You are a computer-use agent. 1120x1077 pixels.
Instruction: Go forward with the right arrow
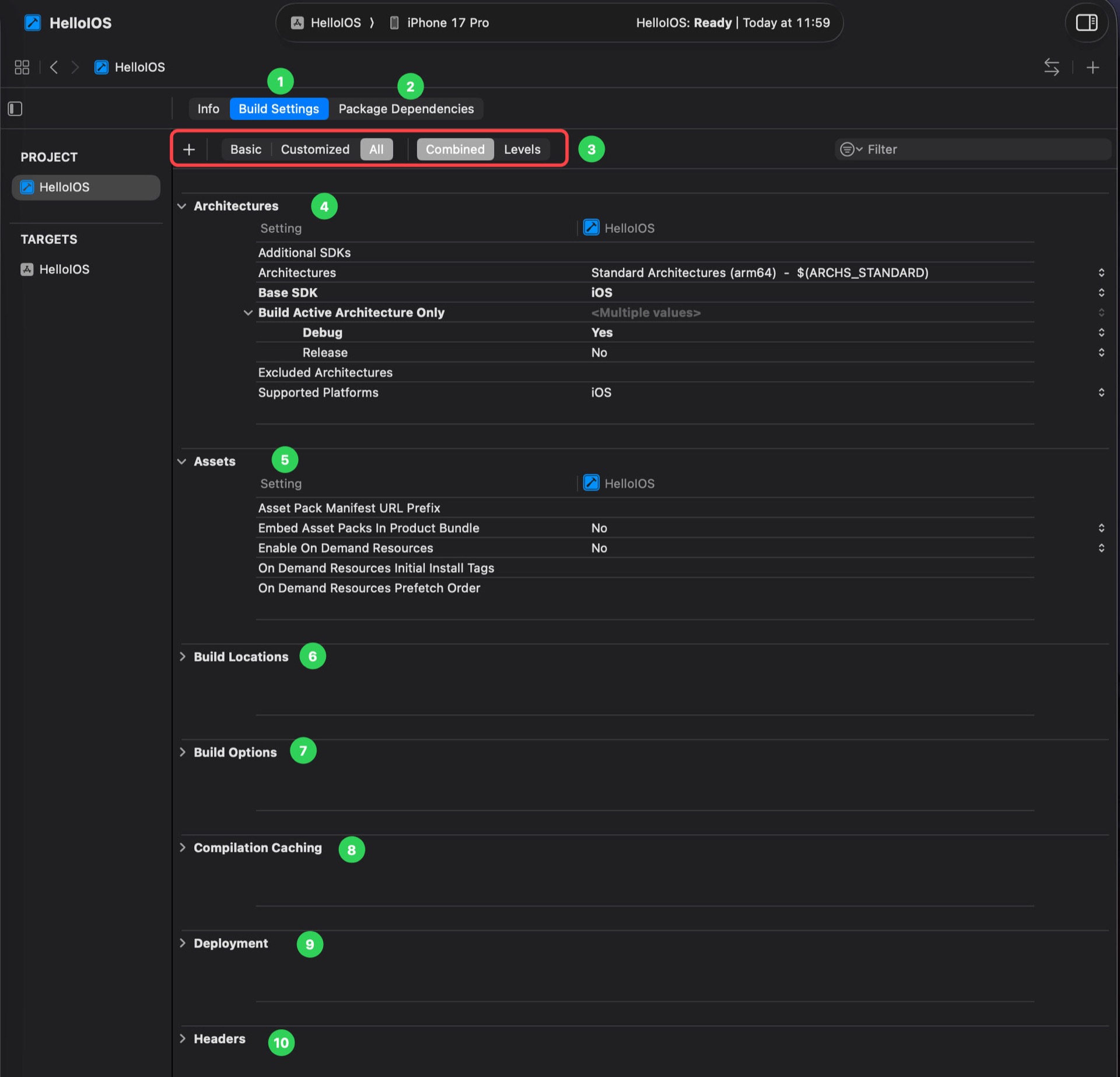(75, 67)
